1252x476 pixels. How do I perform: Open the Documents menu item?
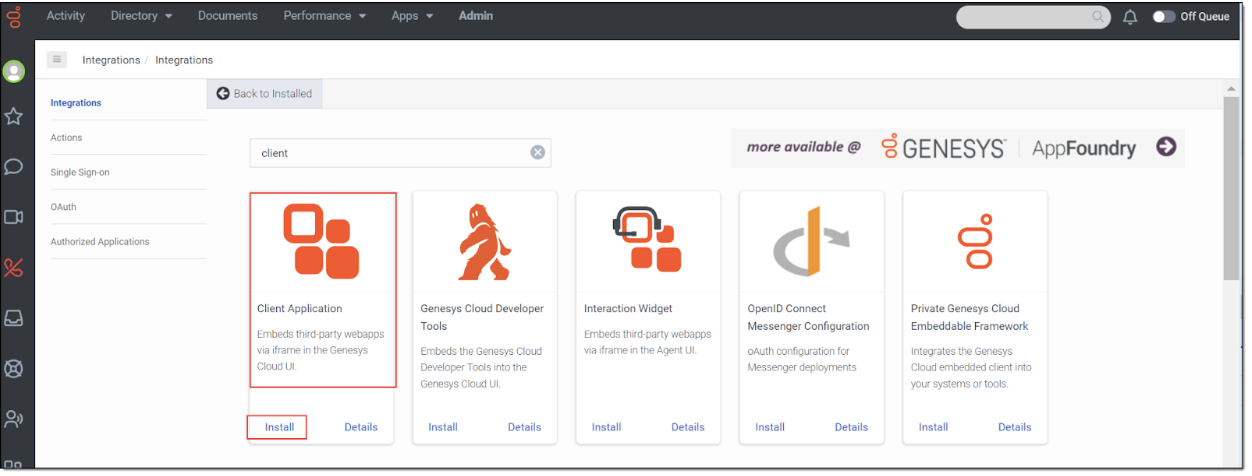[228, 16]
